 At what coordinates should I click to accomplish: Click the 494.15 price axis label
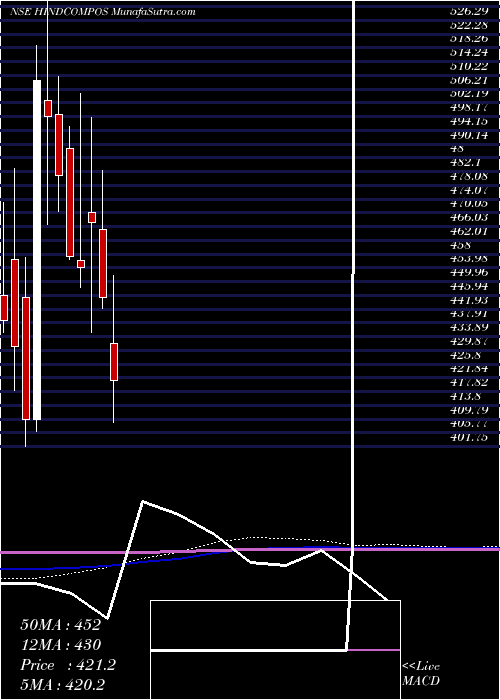468,121
